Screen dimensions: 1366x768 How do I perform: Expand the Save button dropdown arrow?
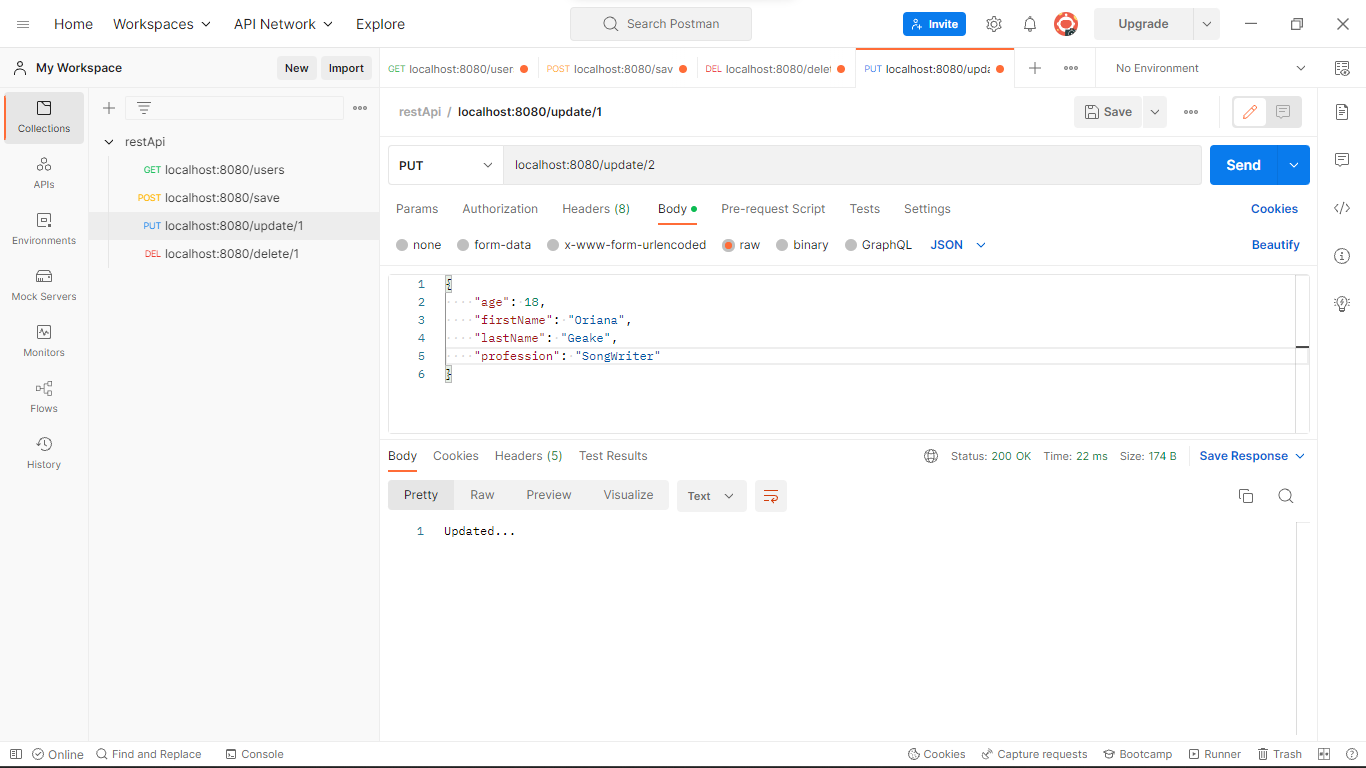click(x=1155, y=112)
